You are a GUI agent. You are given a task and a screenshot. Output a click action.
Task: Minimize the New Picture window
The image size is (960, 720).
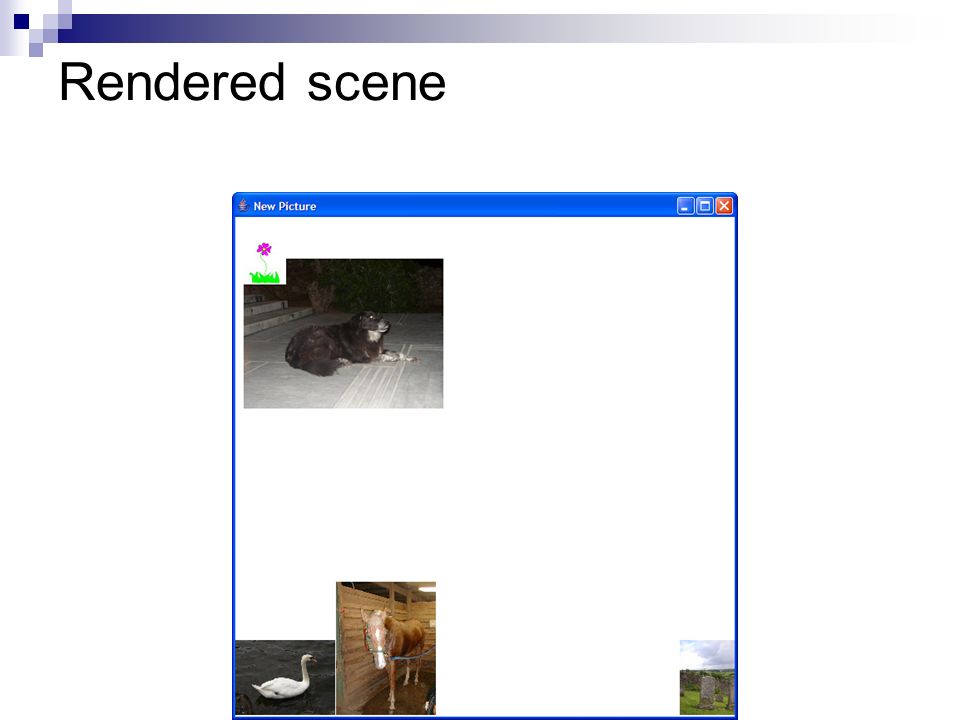[685, 206]
